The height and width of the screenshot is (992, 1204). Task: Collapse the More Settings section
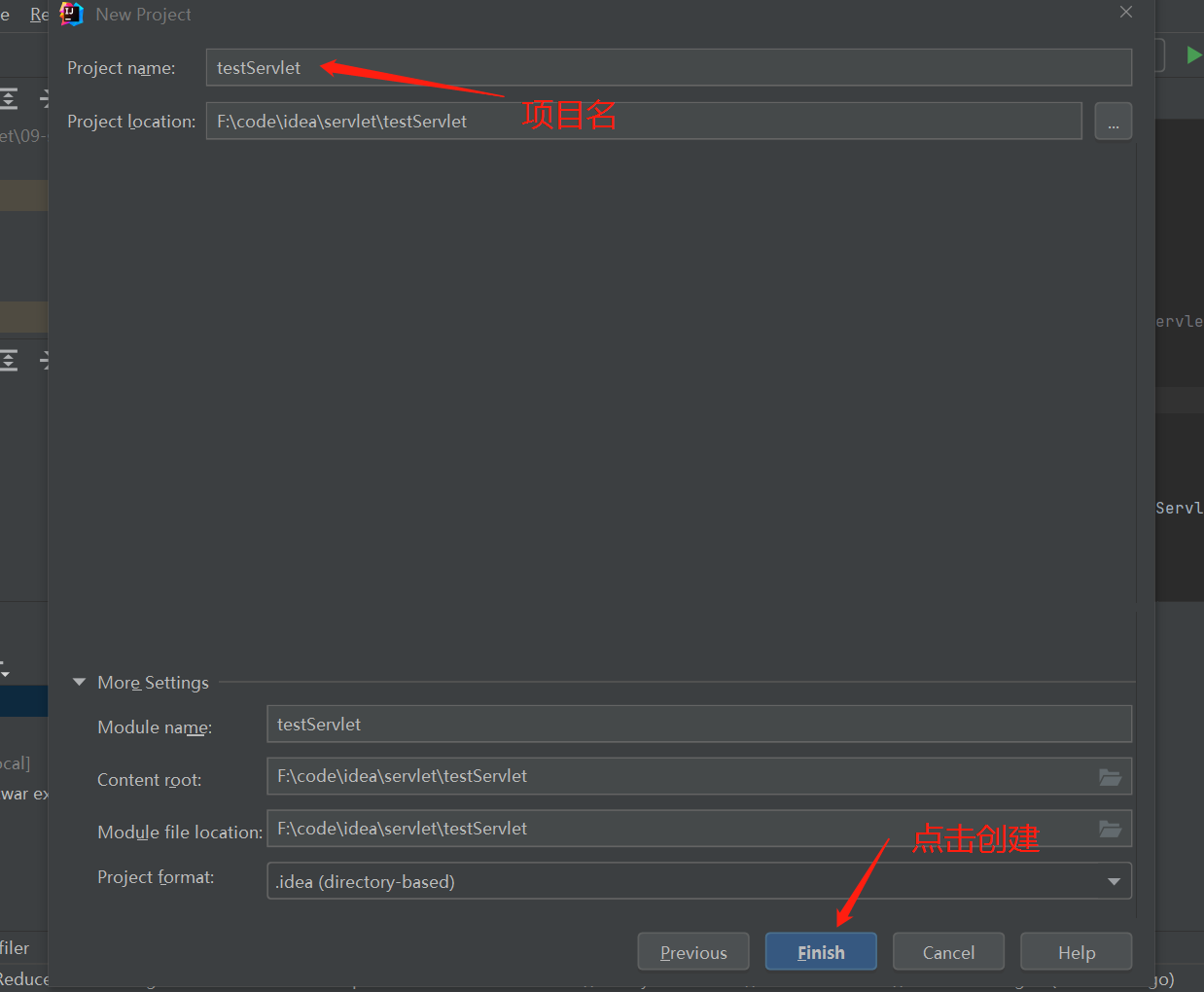[x=79, y=683]
